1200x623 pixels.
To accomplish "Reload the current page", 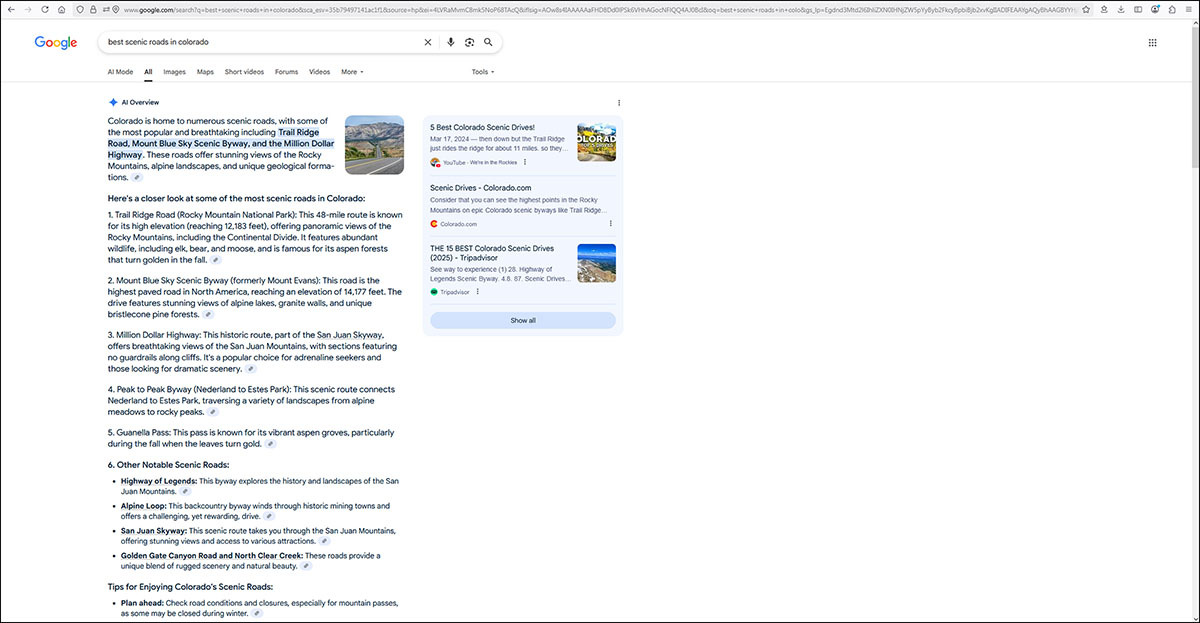I will [x=45, y=10].
